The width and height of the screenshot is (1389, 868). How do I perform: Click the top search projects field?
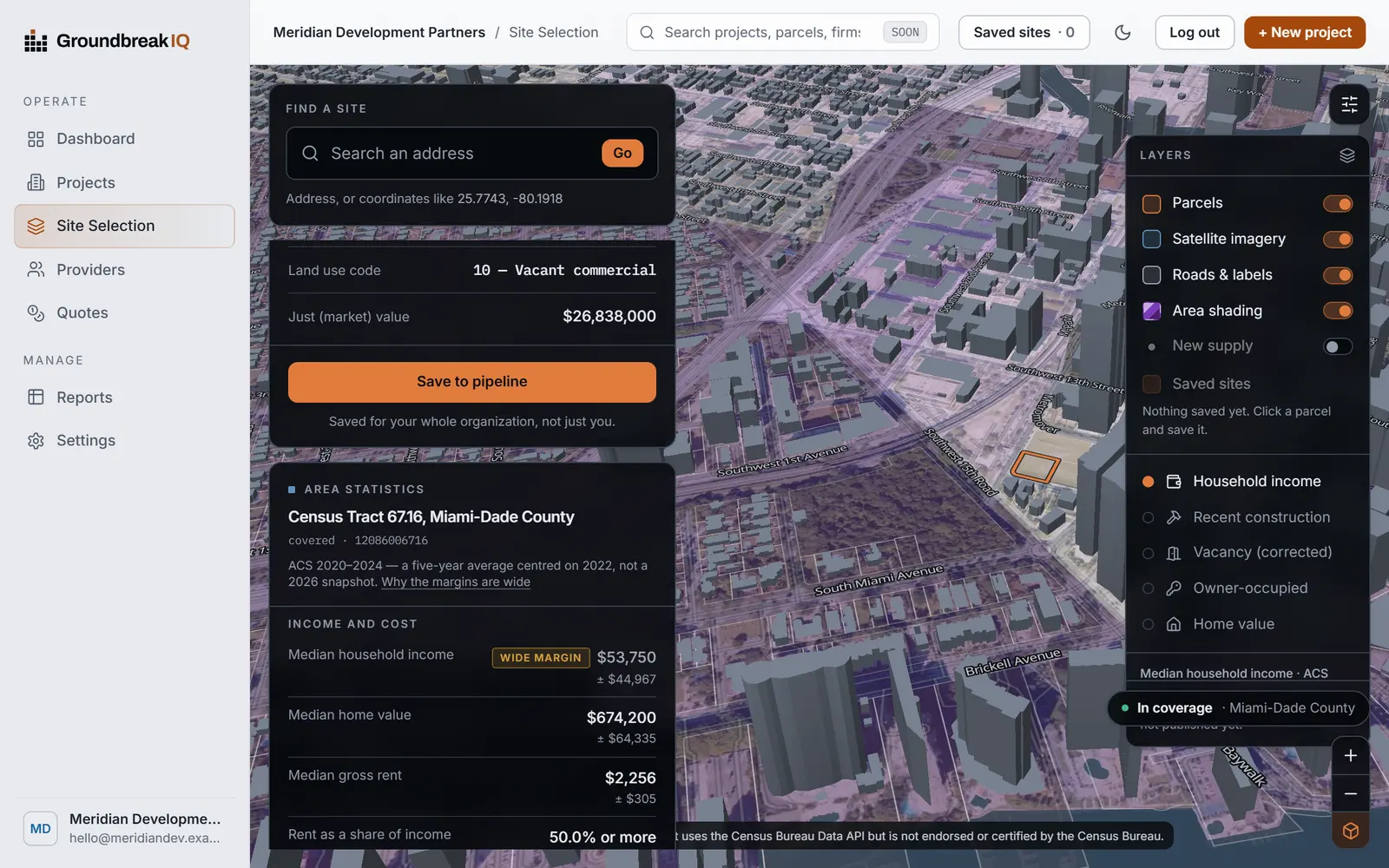pos(782,32)
